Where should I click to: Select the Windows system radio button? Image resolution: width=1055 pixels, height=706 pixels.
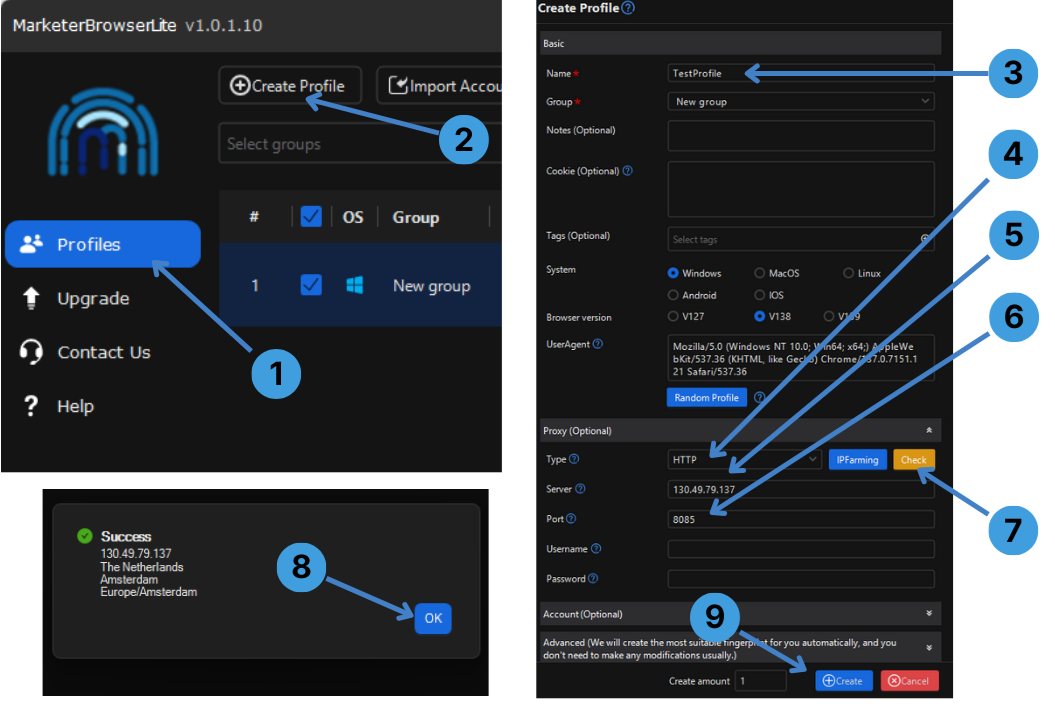[673, 273]
